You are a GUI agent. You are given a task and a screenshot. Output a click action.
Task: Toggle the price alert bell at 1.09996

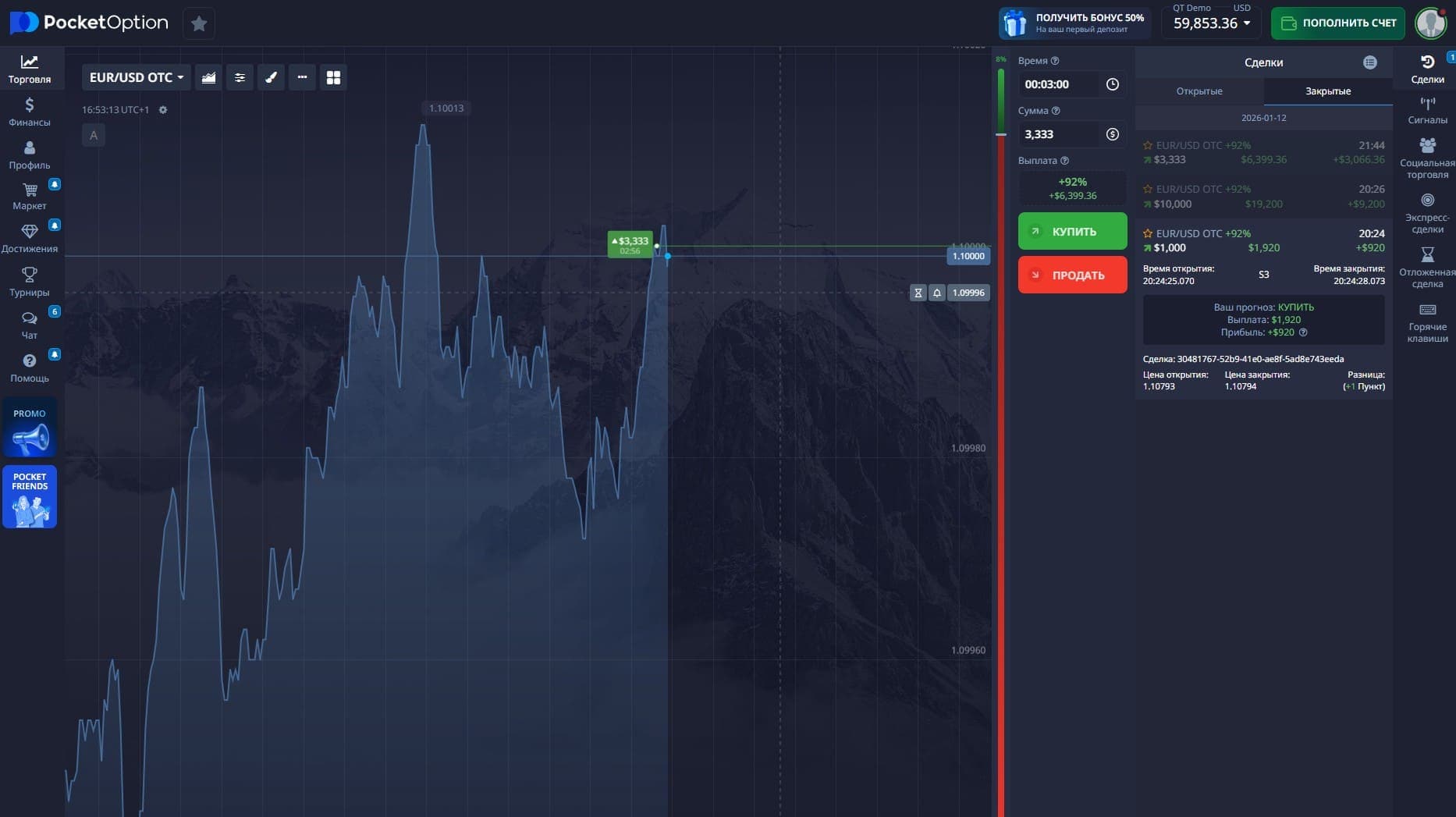point(937,293)
